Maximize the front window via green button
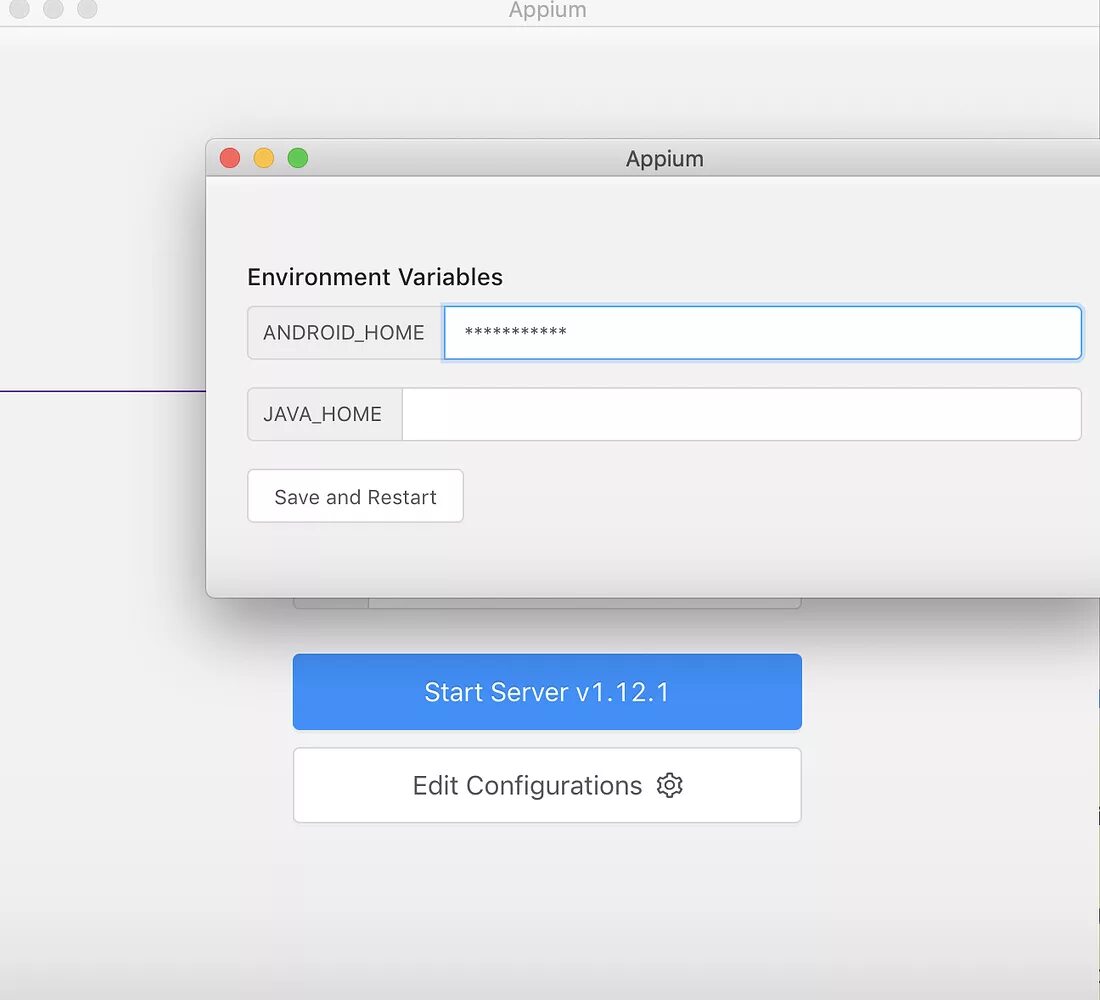This screenshot has height=1000, width=1100. pos(298,158)
